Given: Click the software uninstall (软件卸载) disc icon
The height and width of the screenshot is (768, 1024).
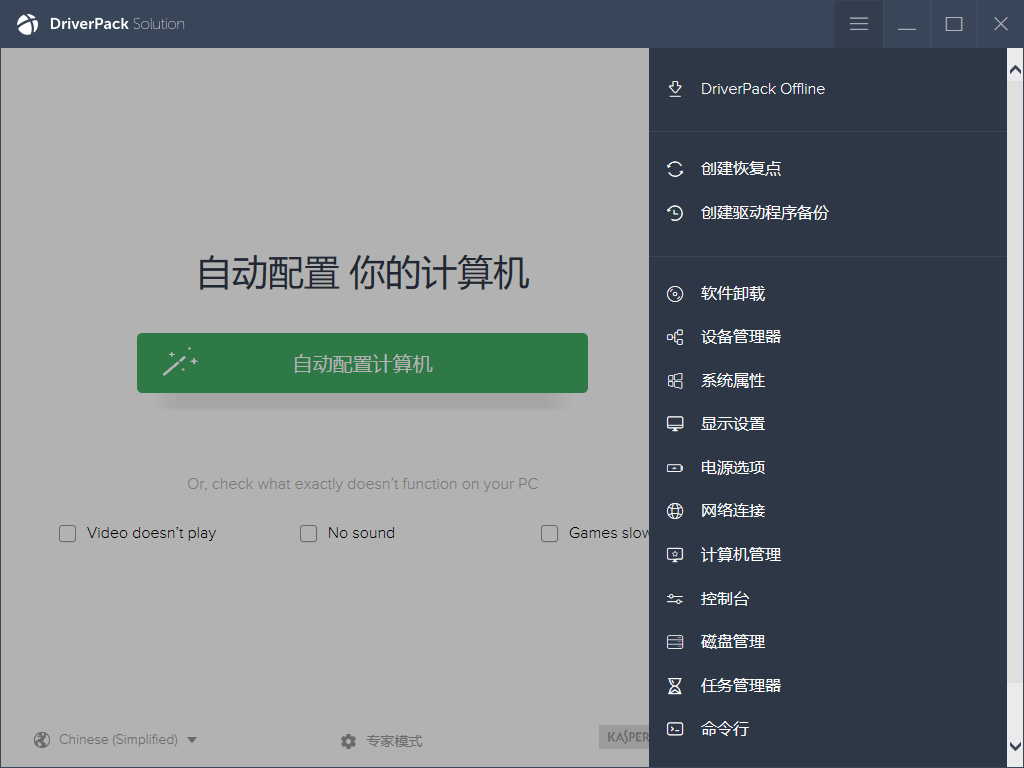Looking at the screenshot, I should coord(675,294).
